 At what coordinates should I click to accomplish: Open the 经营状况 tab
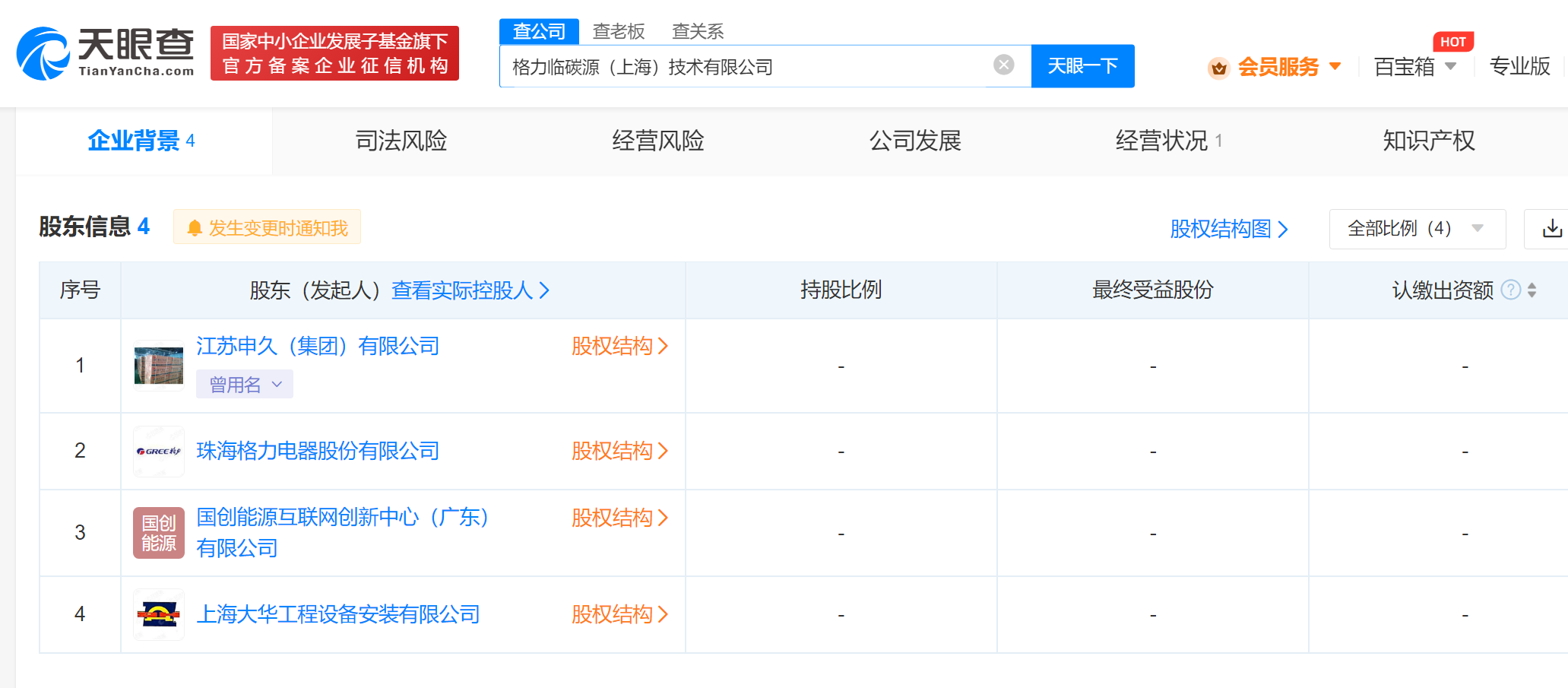(1168, 141)
